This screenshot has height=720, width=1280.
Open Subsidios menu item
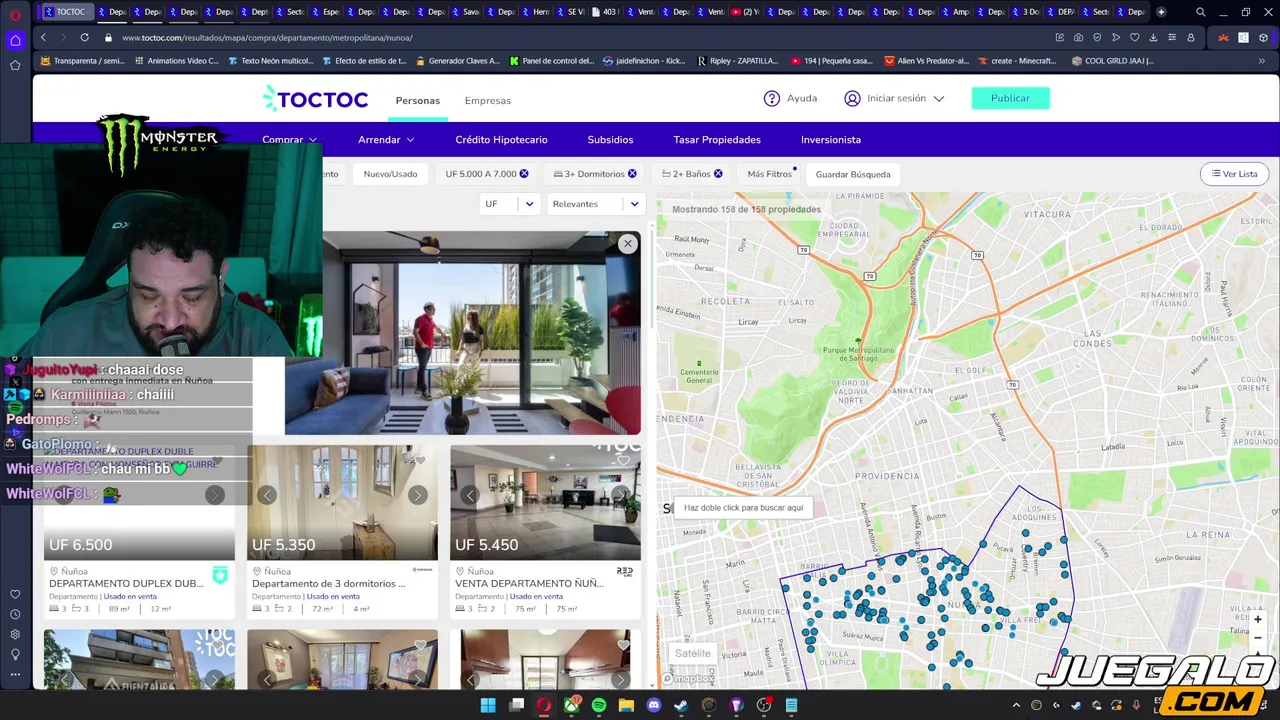coord(610,140)
